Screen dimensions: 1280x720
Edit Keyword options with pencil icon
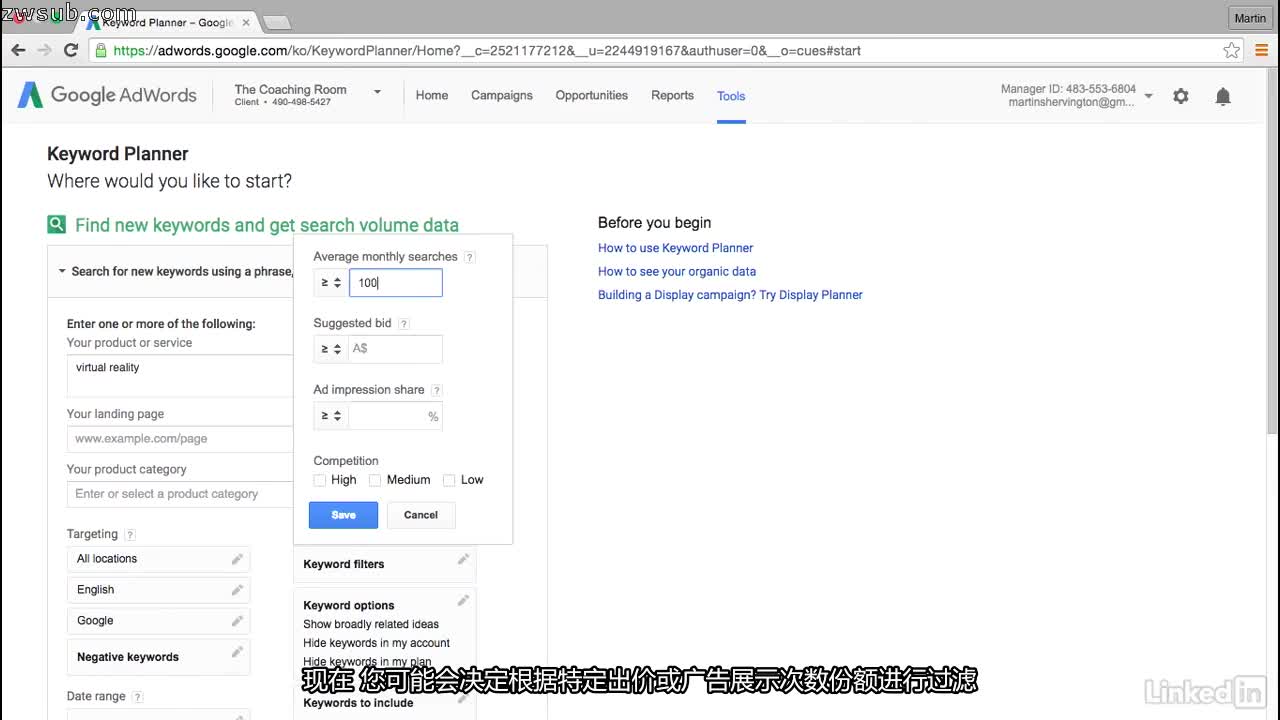point(463,600)
